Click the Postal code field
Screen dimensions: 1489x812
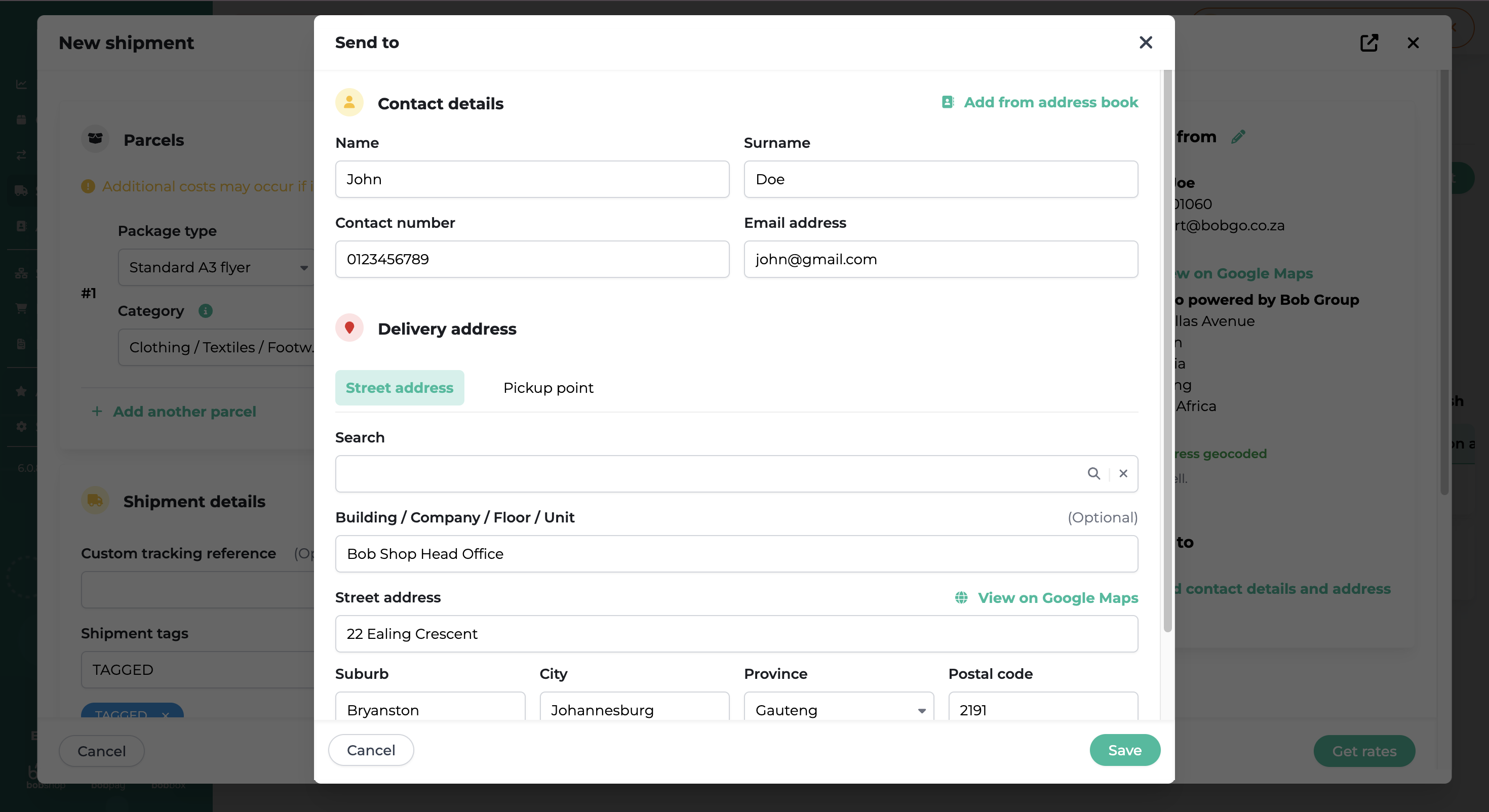(1043, 706)
